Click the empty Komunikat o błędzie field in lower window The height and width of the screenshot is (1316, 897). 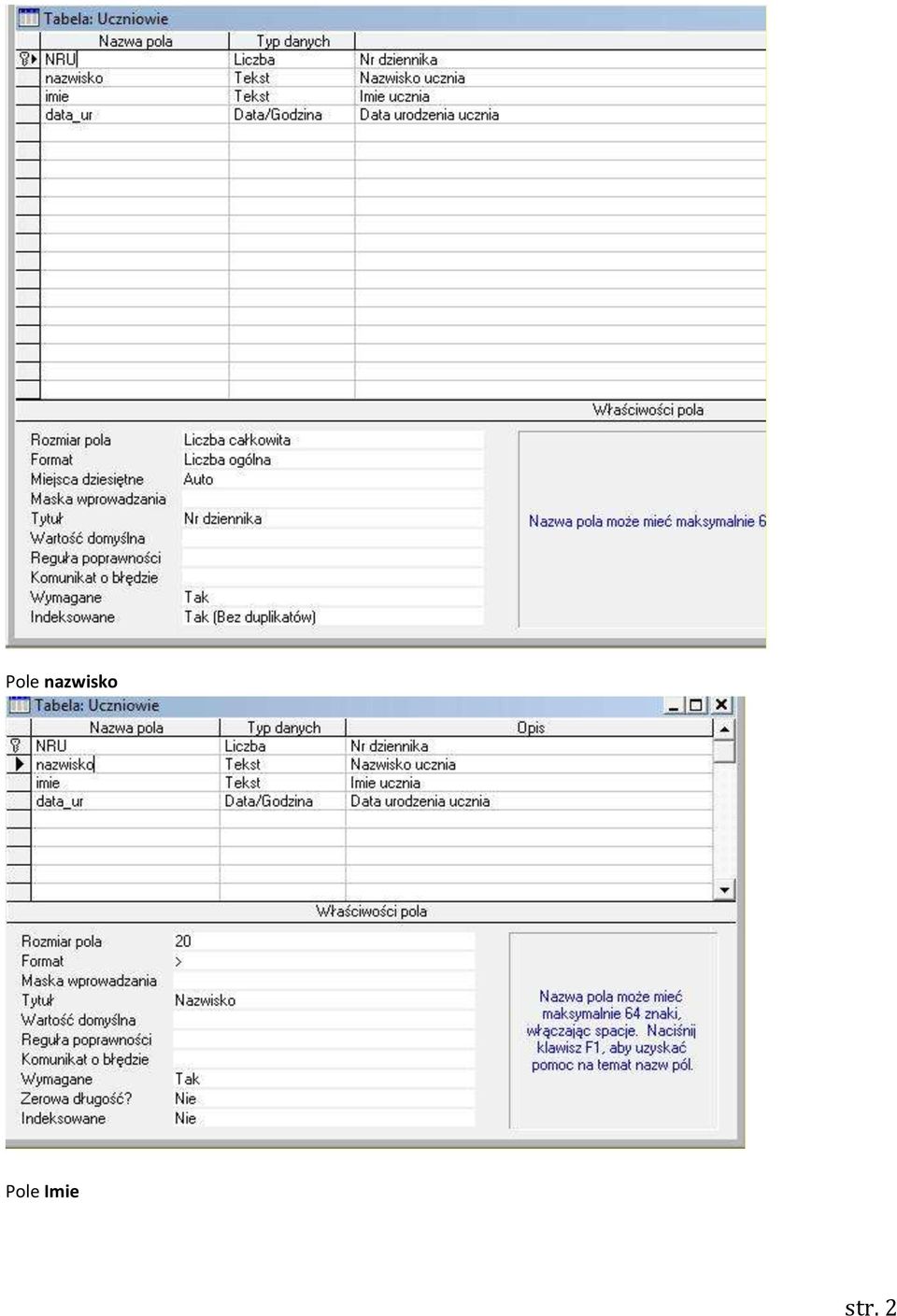coord(323,1059)
